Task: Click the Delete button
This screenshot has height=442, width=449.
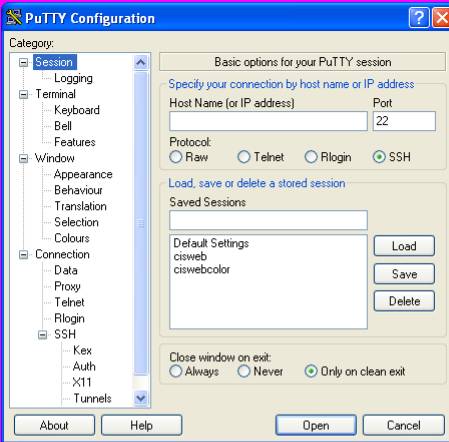Action: click(x=404, y=301)
